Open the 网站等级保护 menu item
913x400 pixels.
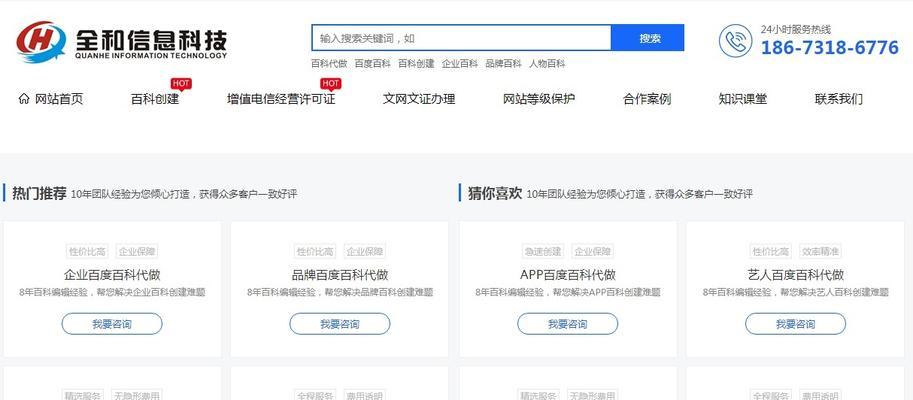539,99
